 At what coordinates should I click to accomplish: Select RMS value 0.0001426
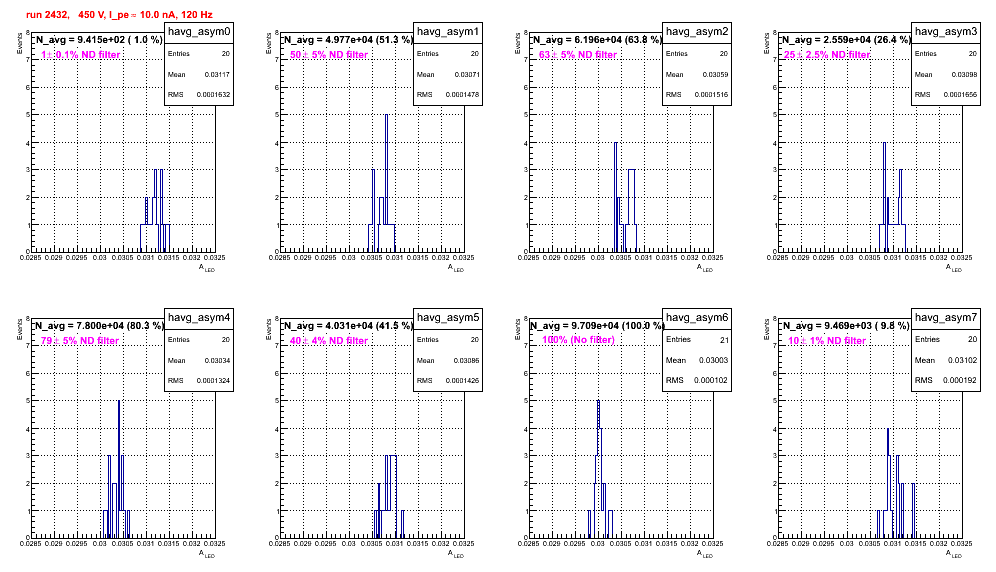click(462, 381)
